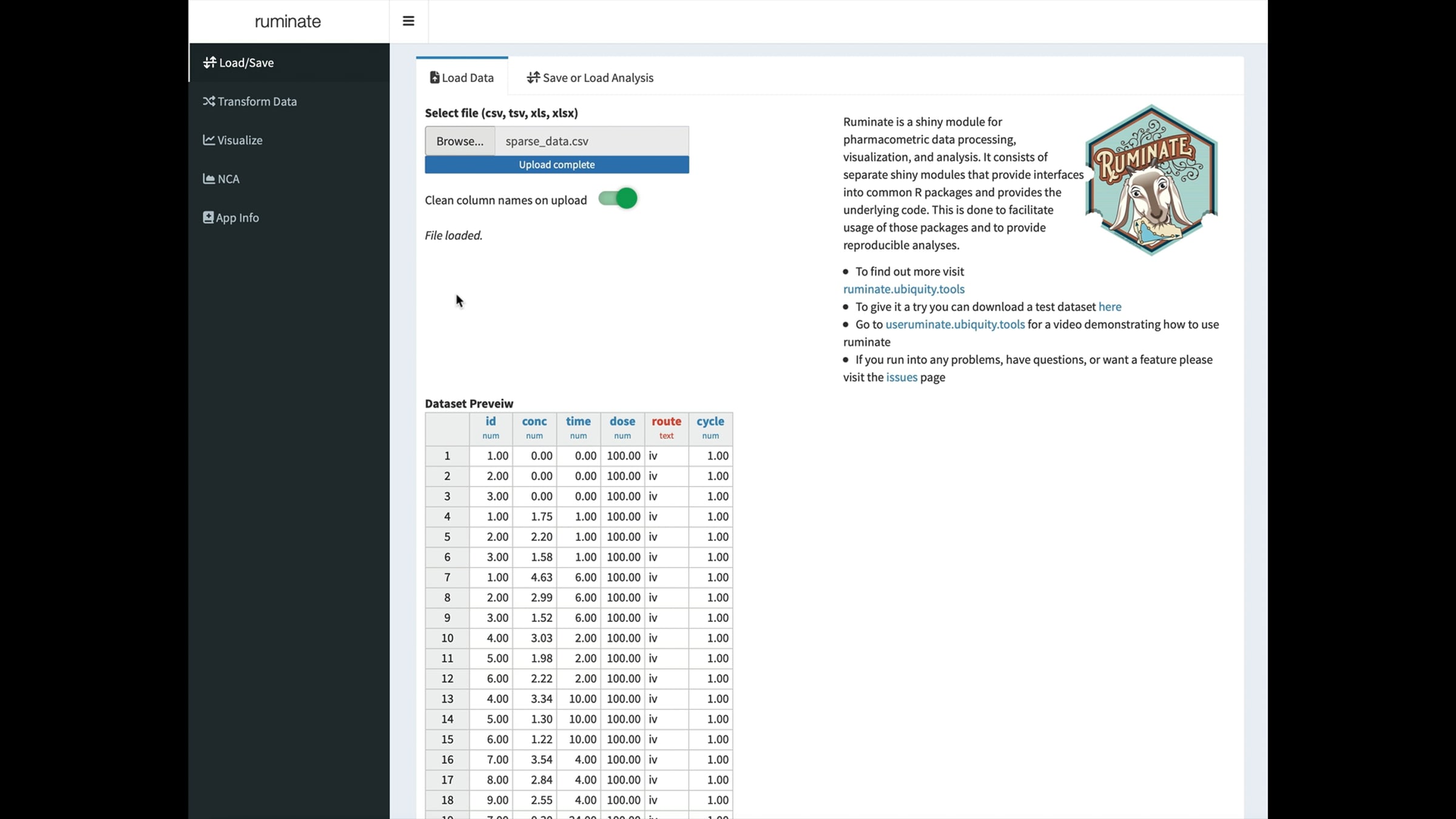The width and height of the screenshot is (1456, 819).
Task: Click the Transform Data shuffle icon
Action: tap(209, 101)
